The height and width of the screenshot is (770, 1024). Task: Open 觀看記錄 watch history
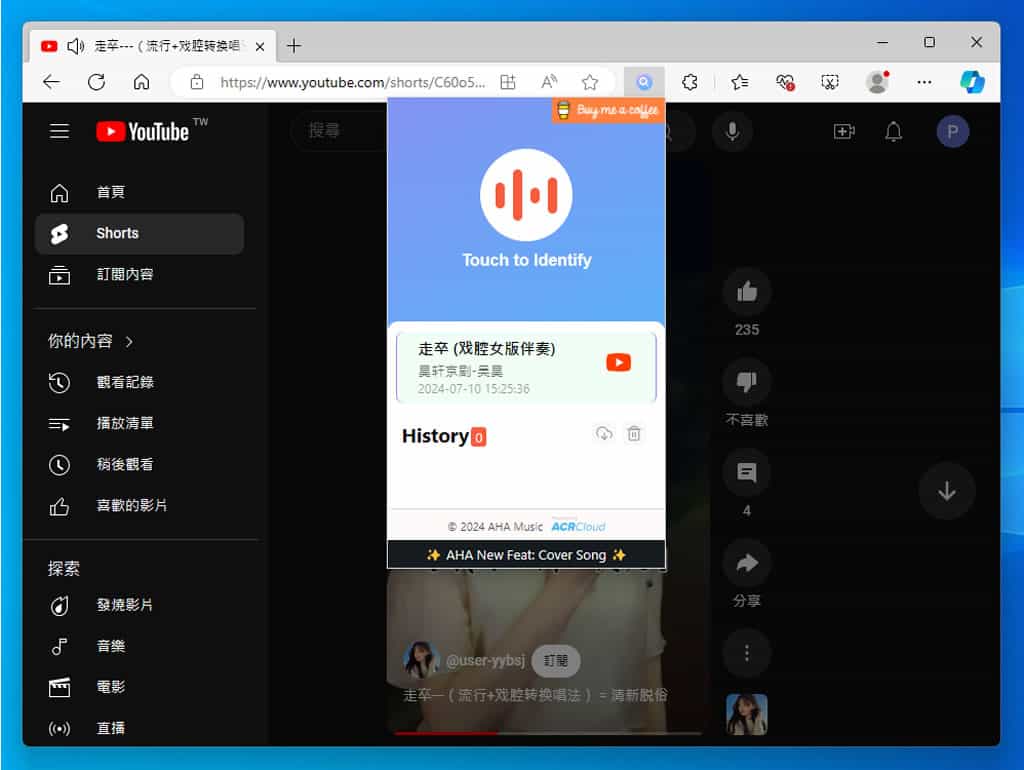coord(140,382)
